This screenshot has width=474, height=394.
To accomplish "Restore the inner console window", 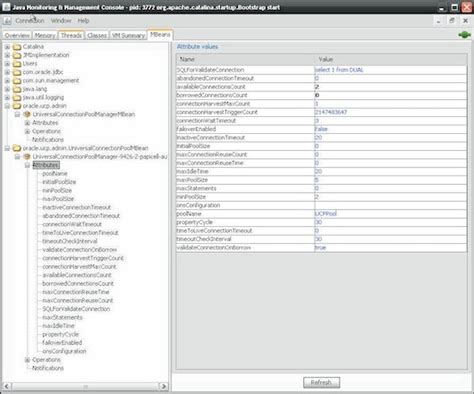I will tap(452, 21).
